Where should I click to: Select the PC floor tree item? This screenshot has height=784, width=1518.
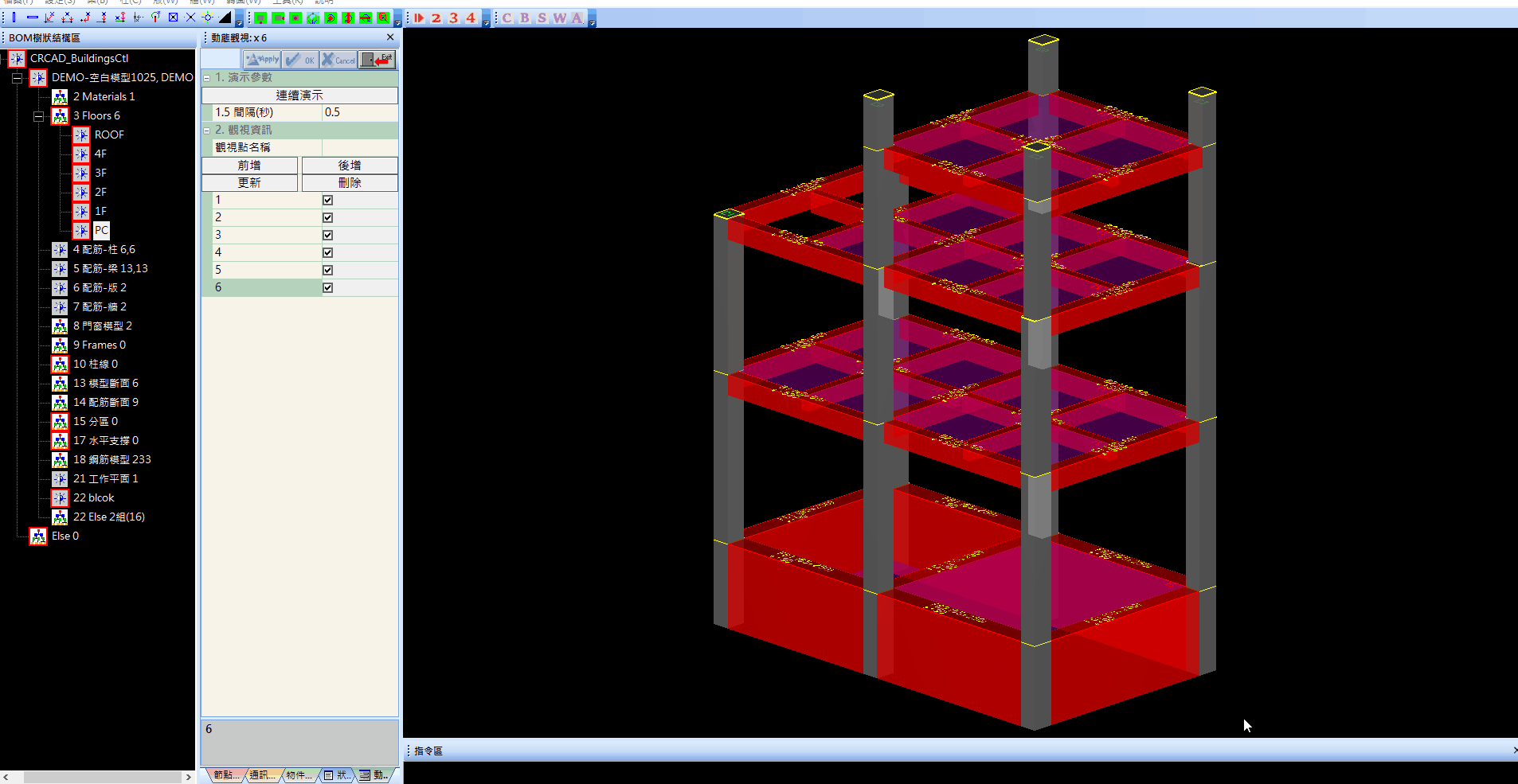click(101, 231)
